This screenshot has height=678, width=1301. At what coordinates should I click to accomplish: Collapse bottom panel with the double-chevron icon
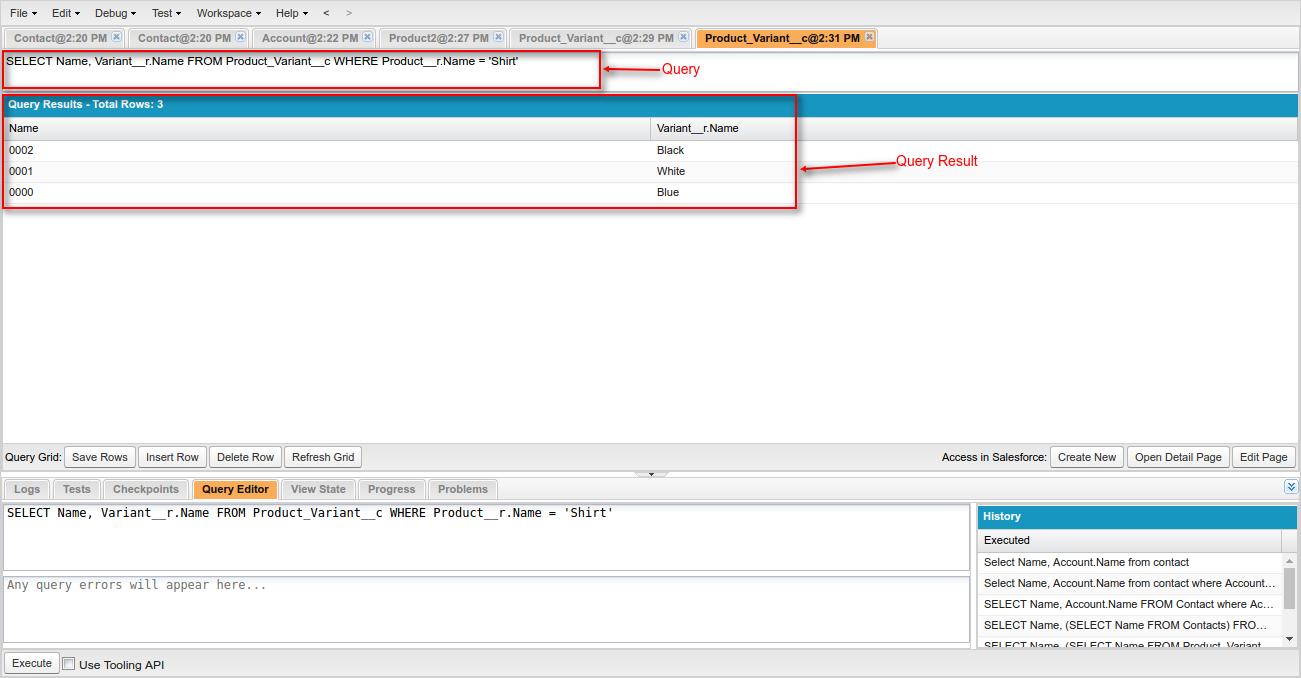coord(1290,485)
